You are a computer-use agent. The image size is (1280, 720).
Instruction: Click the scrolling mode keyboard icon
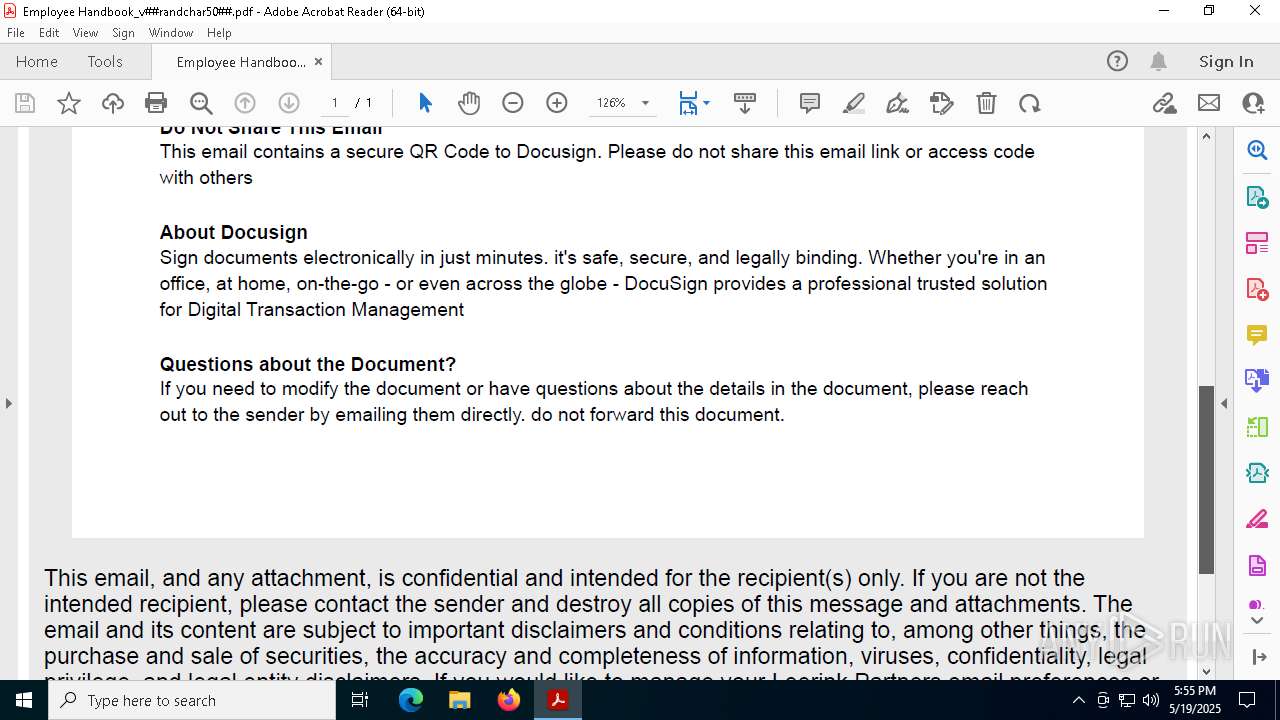point(745,103)
